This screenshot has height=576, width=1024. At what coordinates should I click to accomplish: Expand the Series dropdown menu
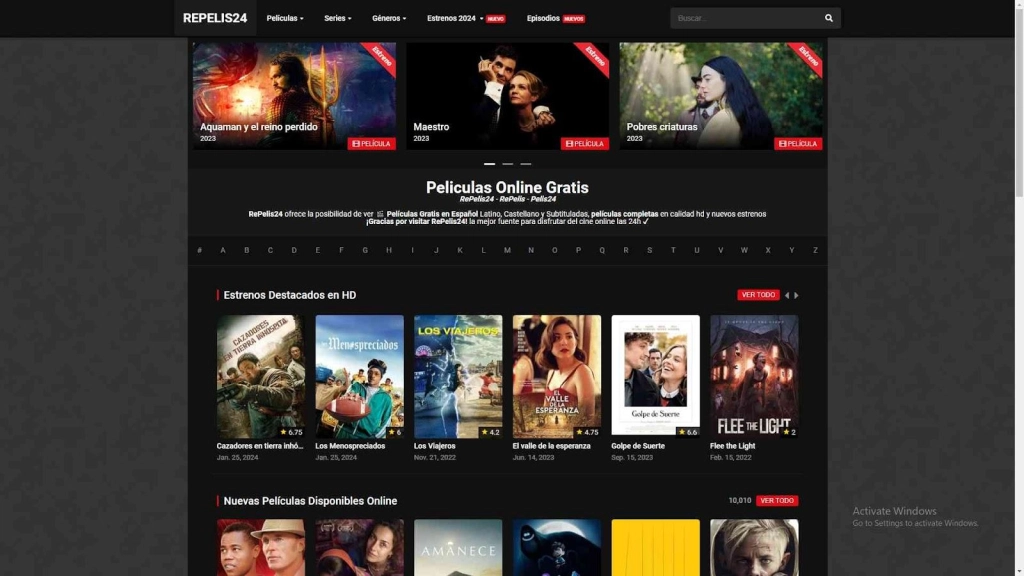pyautogui.click(x=338, y=18)
